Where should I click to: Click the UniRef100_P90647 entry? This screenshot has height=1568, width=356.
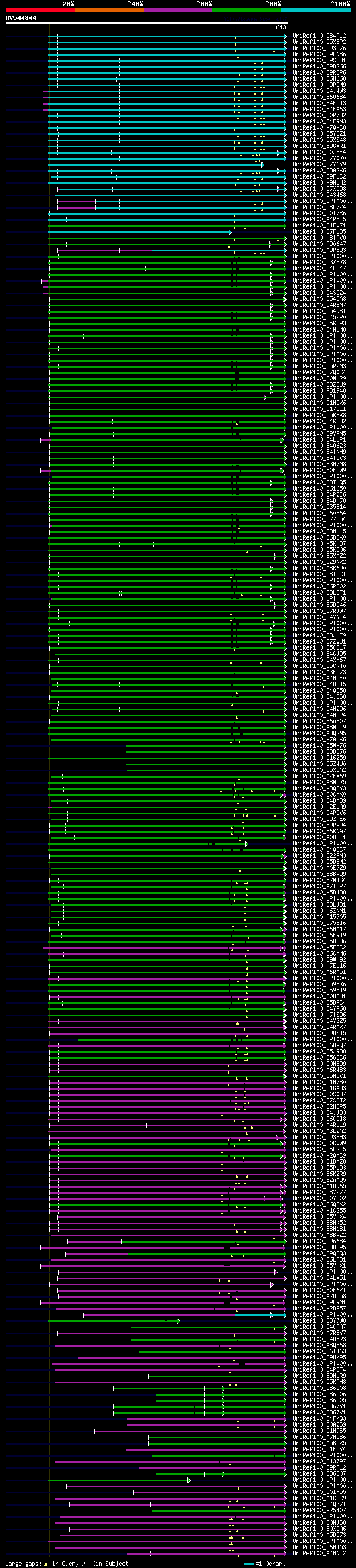click(x=319, y=244)
